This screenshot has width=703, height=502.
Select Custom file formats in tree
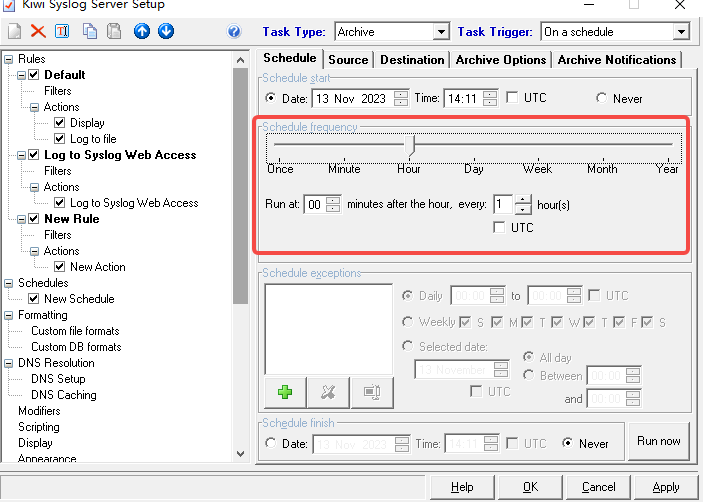(x=75, y=331)
